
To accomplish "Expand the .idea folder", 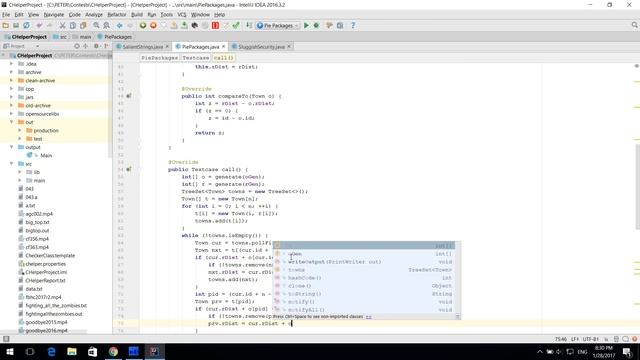I will coord(11,64).
